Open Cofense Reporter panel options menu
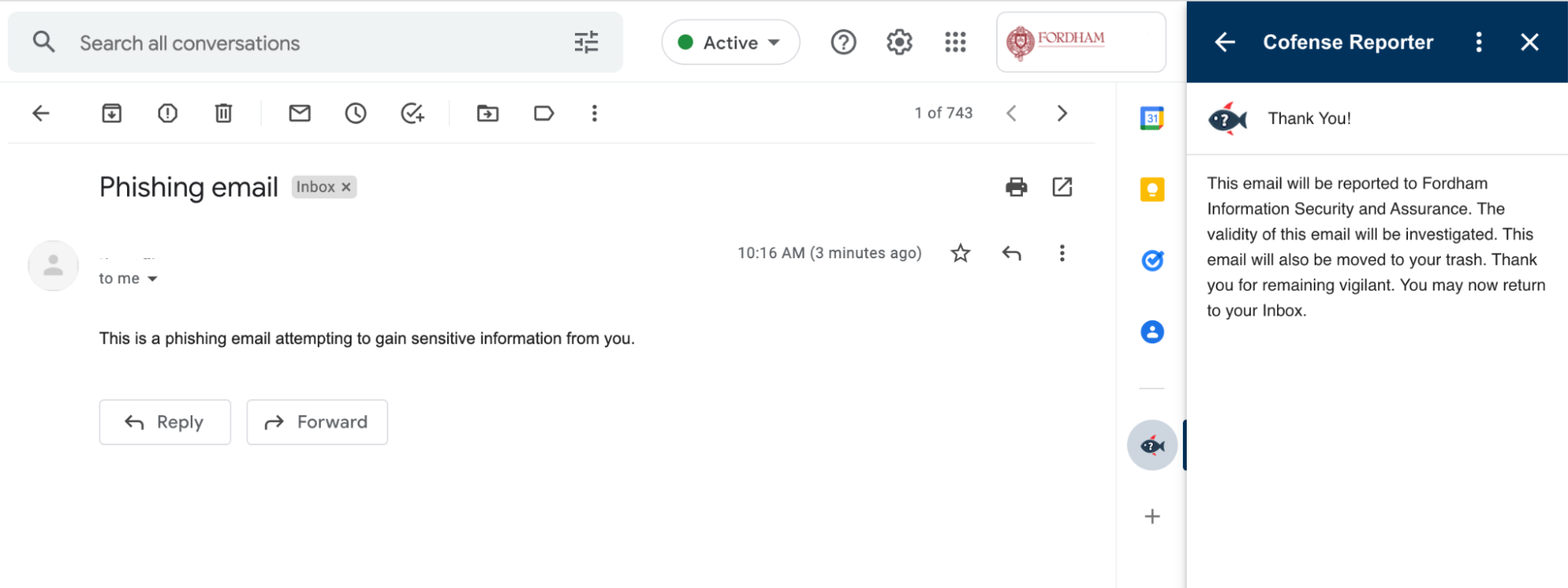Image resolution: width=1568 pixels, height=588 pixels. tap(1479, 42)
